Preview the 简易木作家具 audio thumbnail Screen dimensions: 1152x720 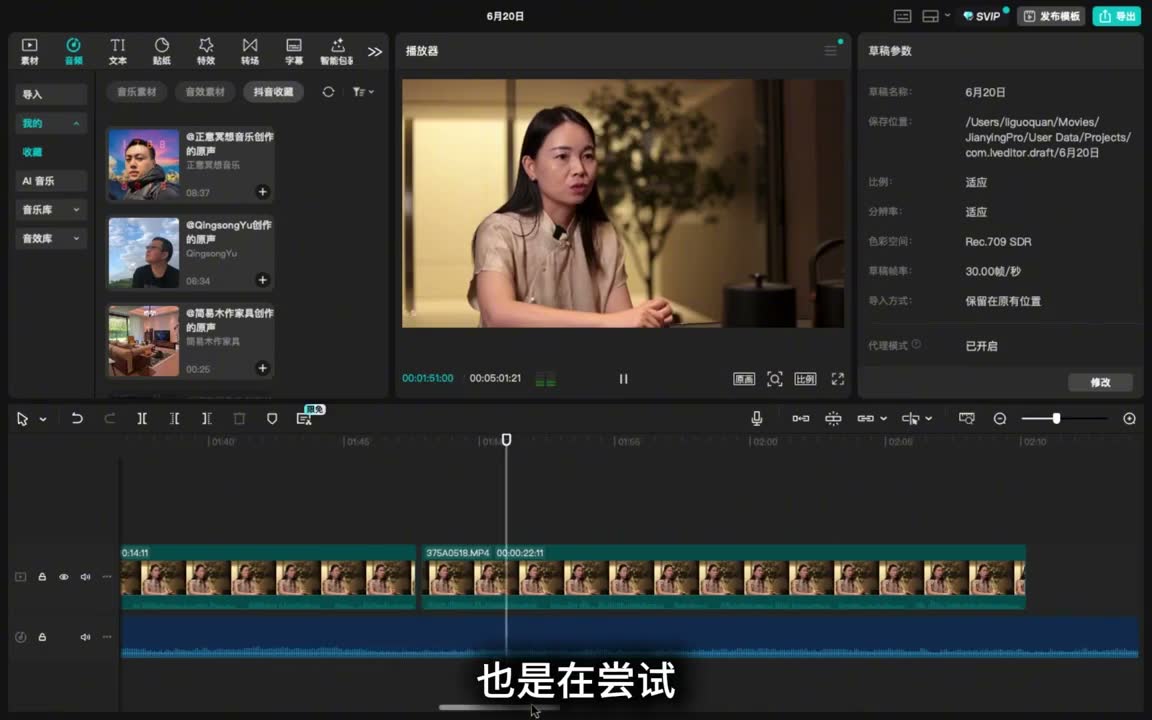144,341
